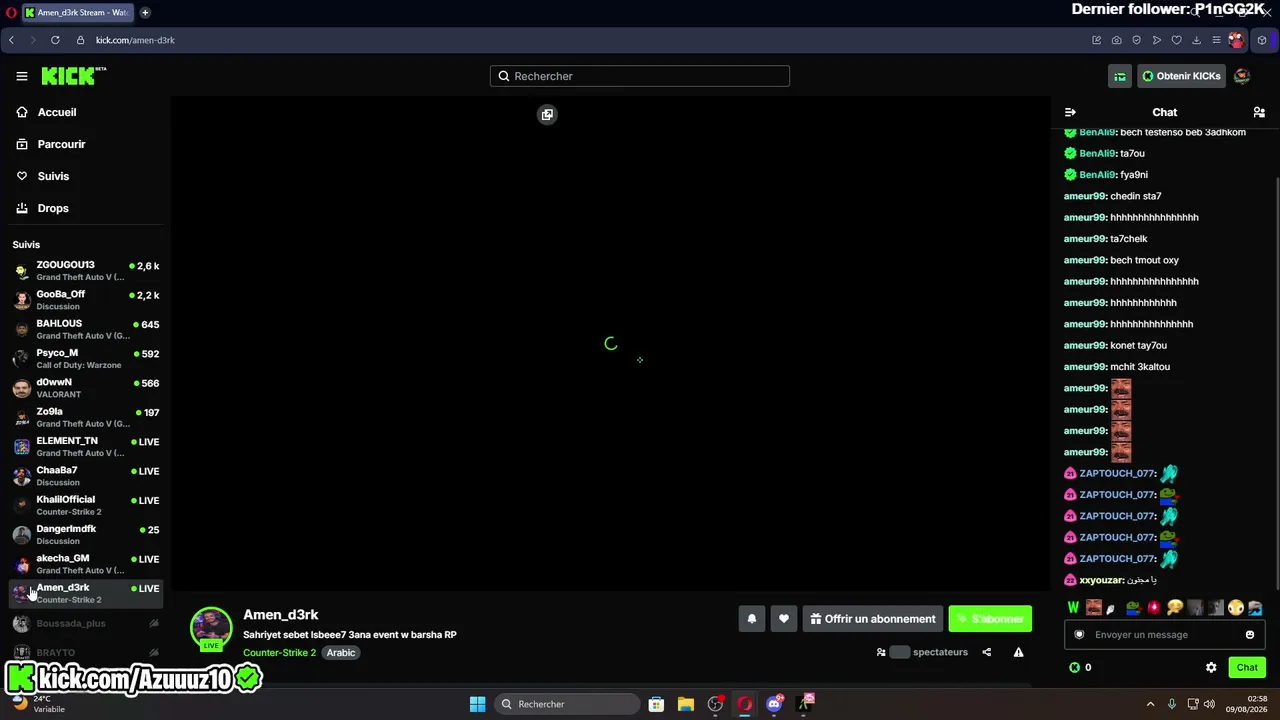1280x720 pixels.
Task: Open Opera privacy shield icon
Action: point(1136,40)
